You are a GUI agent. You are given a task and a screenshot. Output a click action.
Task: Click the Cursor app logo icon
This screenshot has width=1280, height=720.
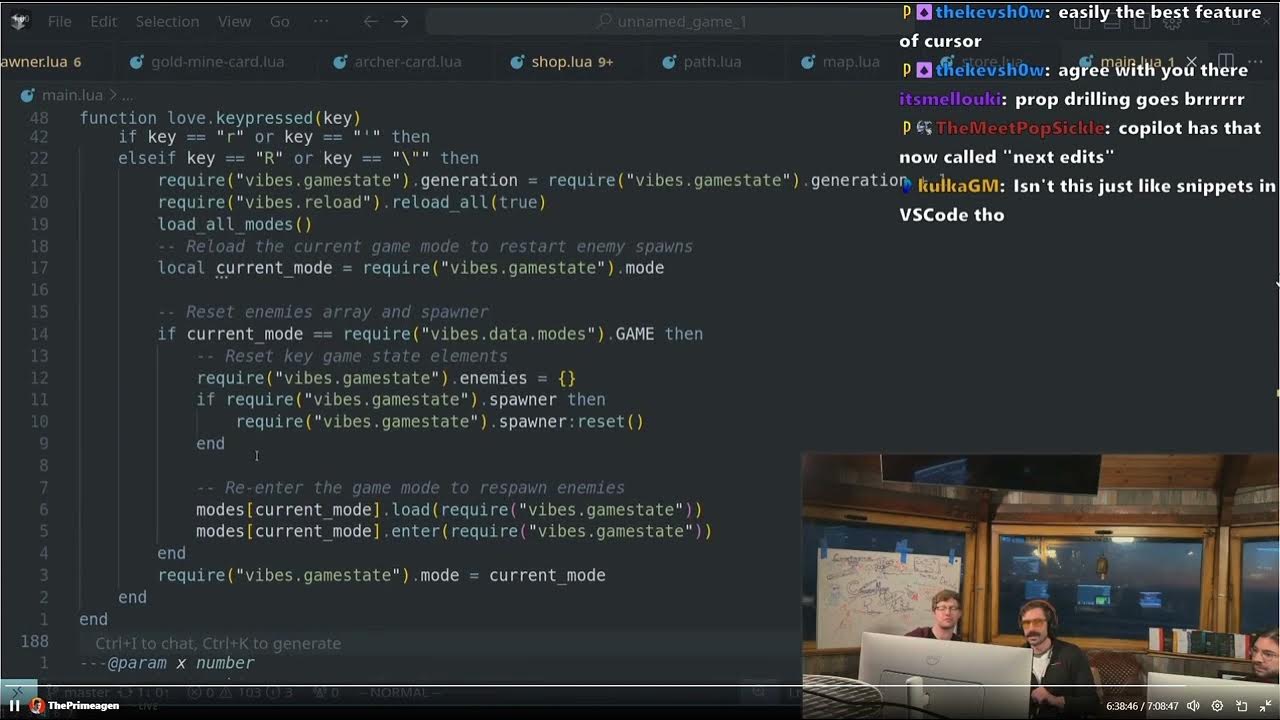(x=19, y=21)
